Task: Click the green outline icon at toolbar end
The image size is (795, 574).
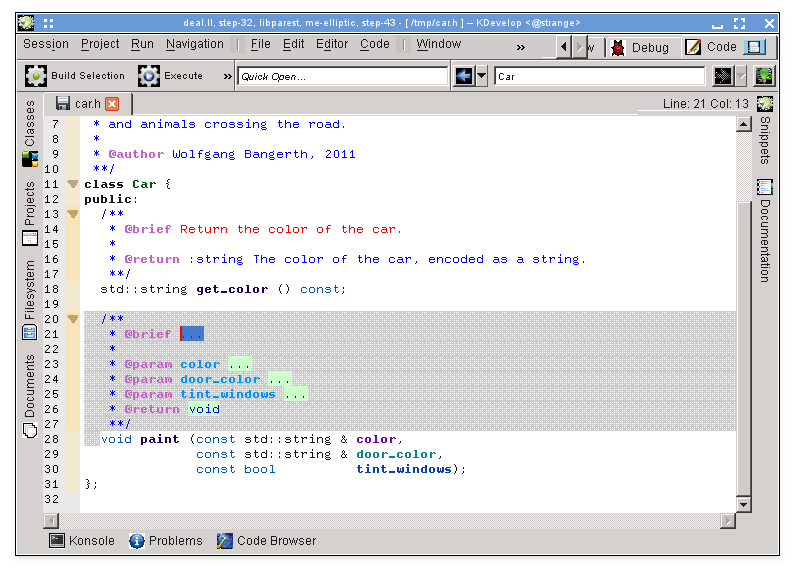Action: point(764,77)
